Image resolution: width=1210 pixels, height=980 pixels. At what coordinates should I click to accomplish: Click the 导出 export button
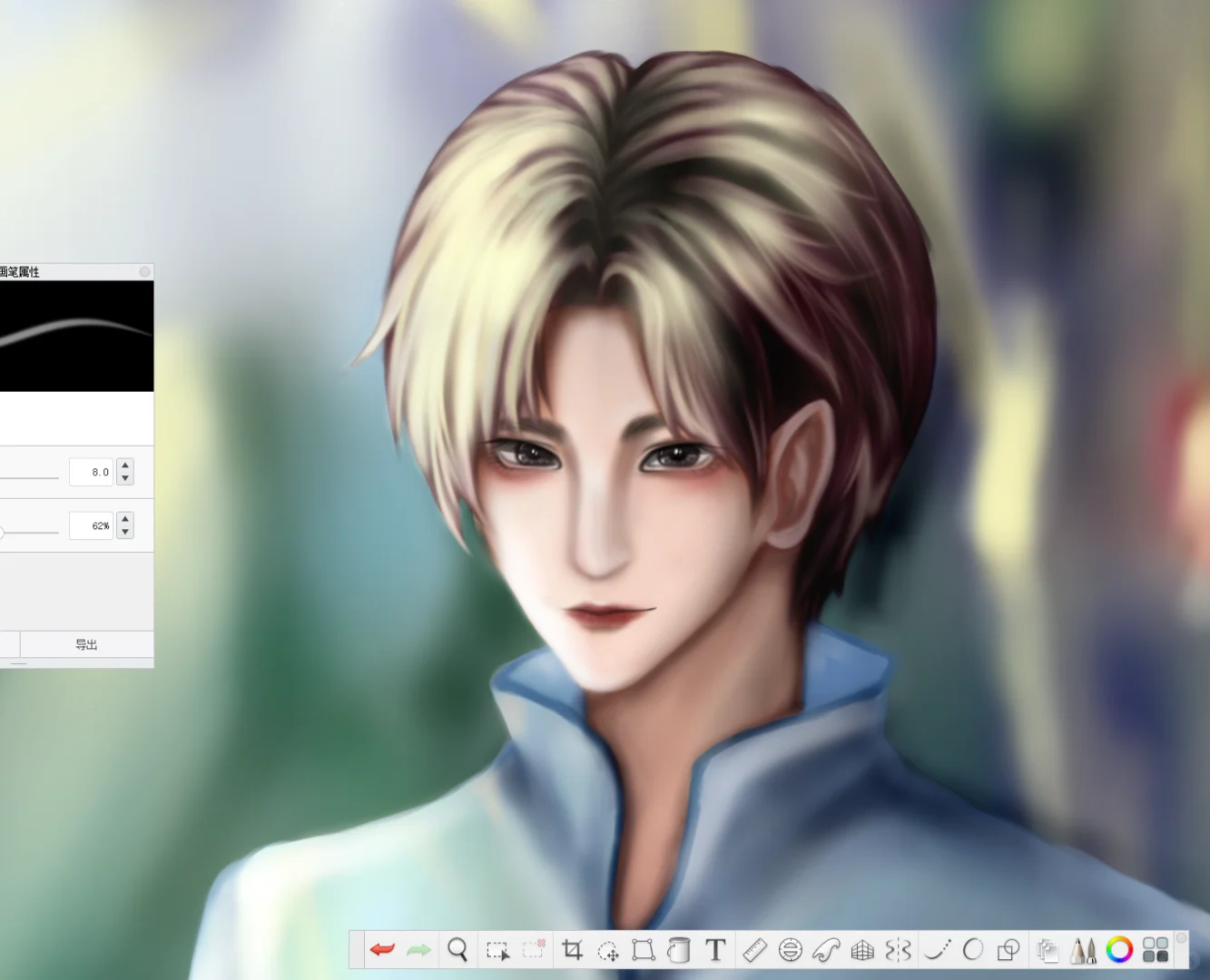point(86,644)
